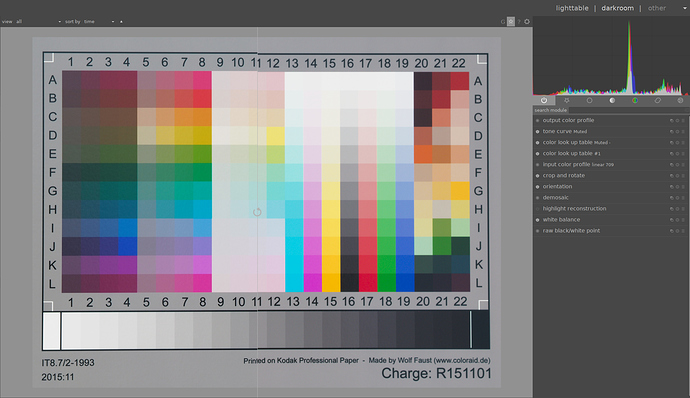This screenshot has width=690, height=398.
Task: Switch to lighttable view
Action: (572, 8)
